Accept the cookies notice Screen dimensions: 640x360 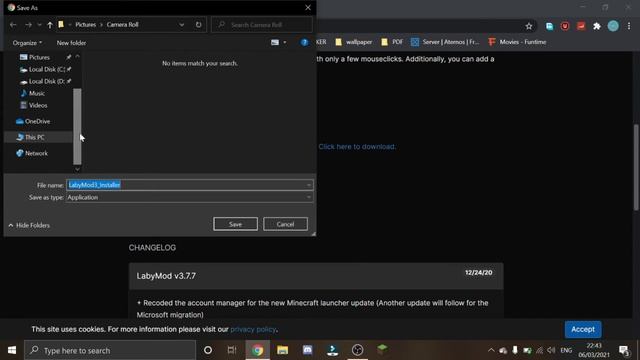click(x=583, y=329)
